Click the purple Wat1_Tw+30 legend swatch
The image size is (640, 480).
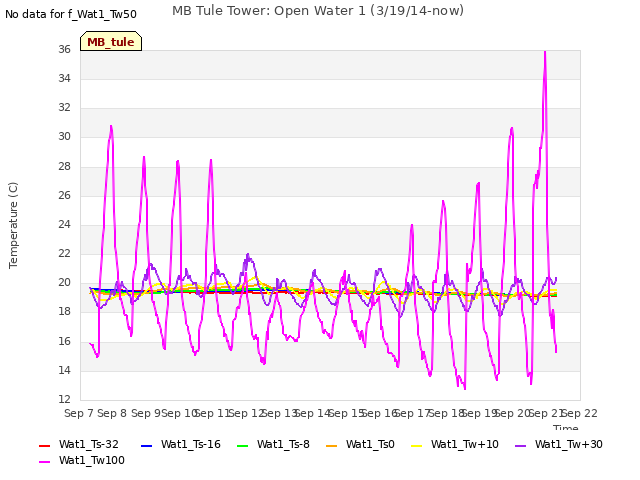[x=520, y=445]
